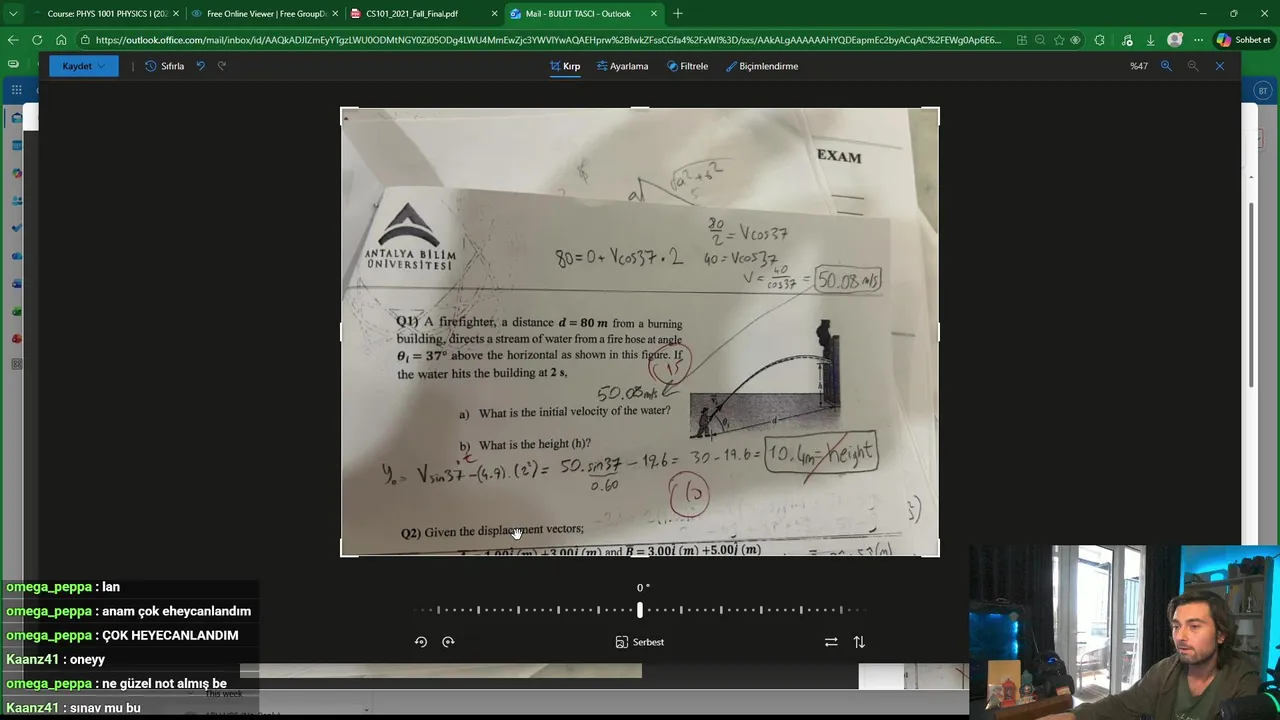
Task: Go back with the browser back arrow
Action: (13, 40)
